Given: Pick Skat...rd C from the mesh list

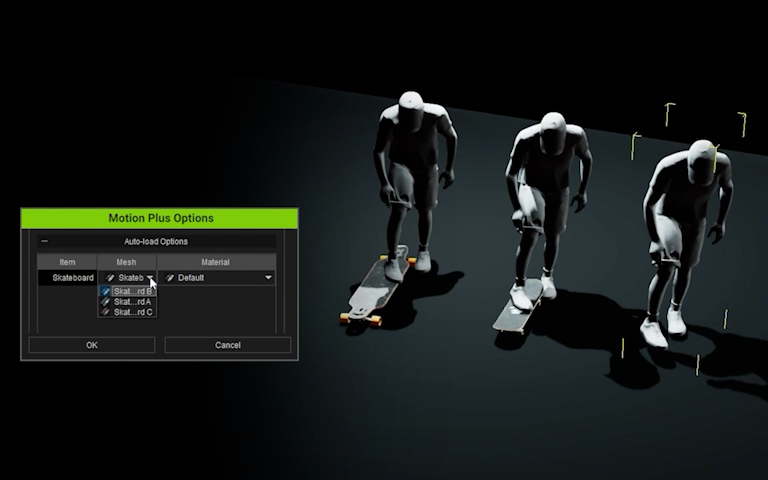Looking at the screenshot, I should 132,312.
